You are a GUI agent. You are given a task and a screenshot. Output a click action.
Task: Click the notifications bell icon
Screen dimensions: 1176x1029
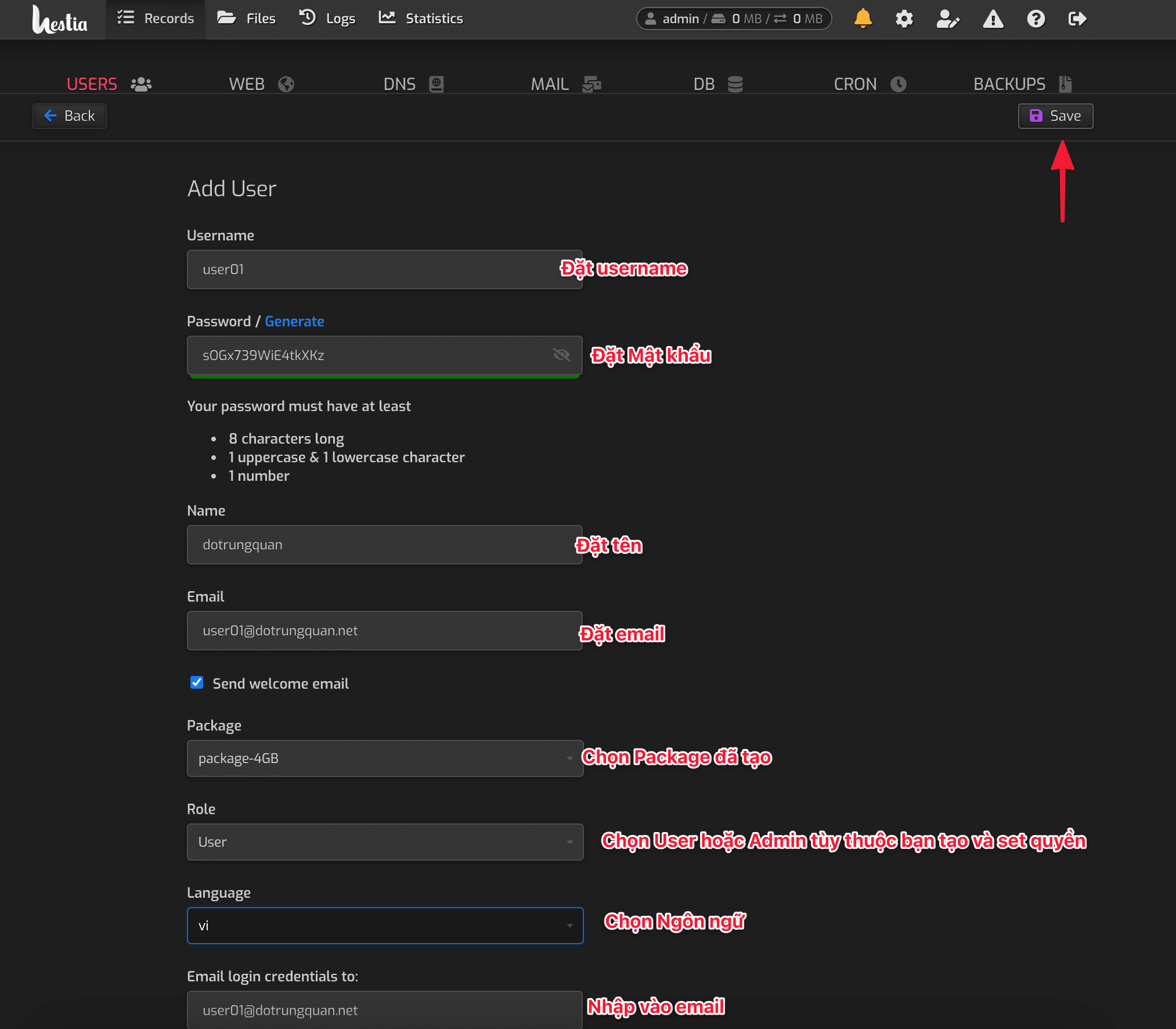point(863,19)
